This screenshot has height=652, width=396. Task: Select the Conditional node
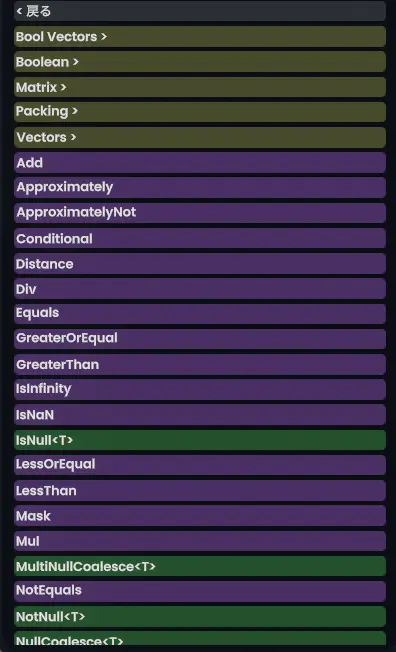(x=200, y=238)
